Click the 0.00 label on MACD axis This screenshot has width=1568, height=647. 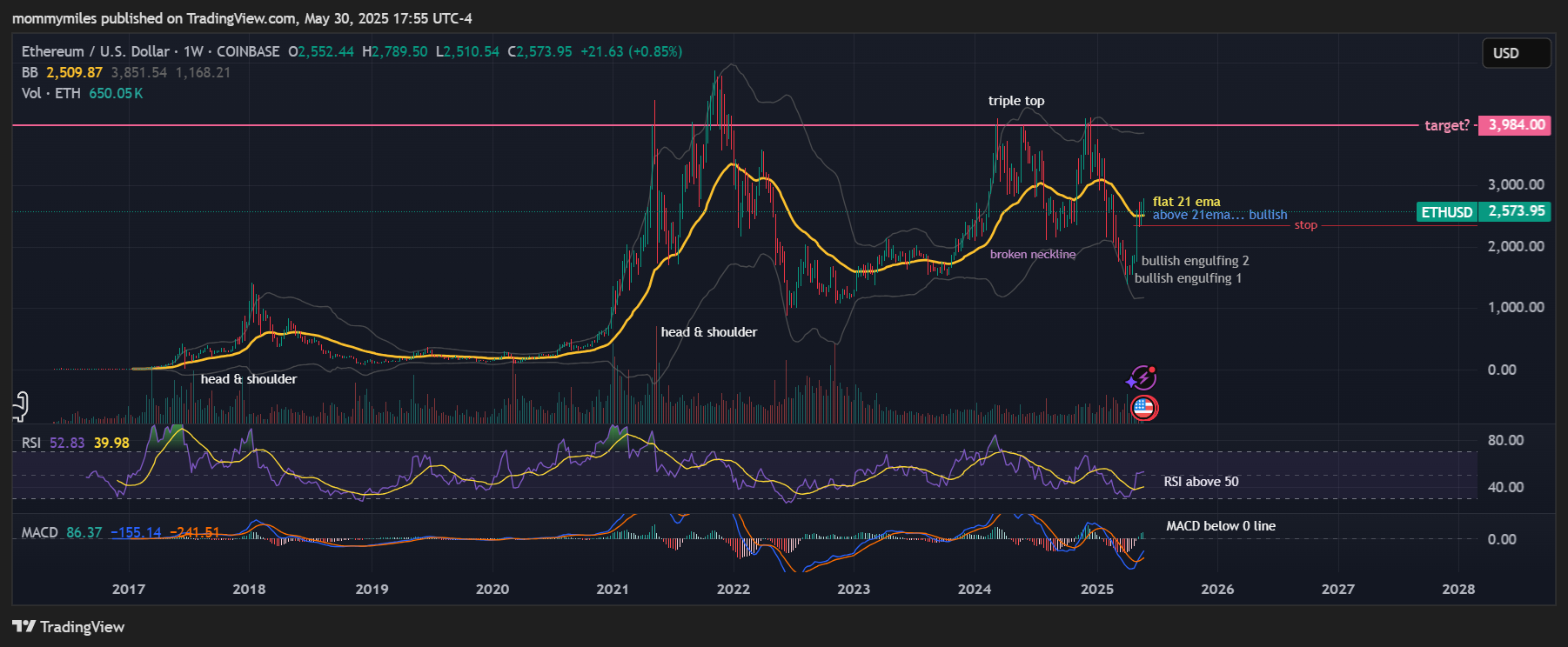1502,539
